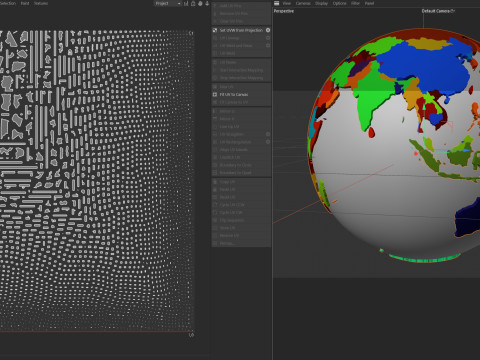Choose the Clear UV Pins command

(242, 21)
